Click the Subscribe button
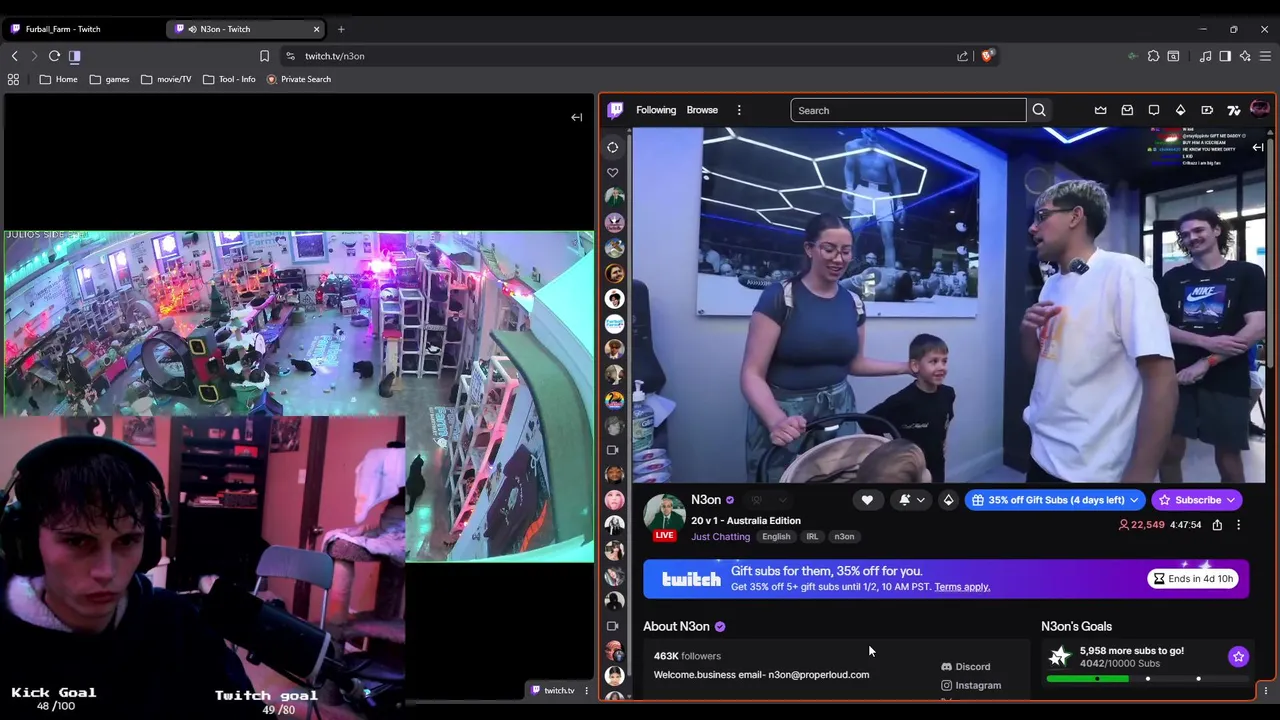 click(x=1198, y=500)
